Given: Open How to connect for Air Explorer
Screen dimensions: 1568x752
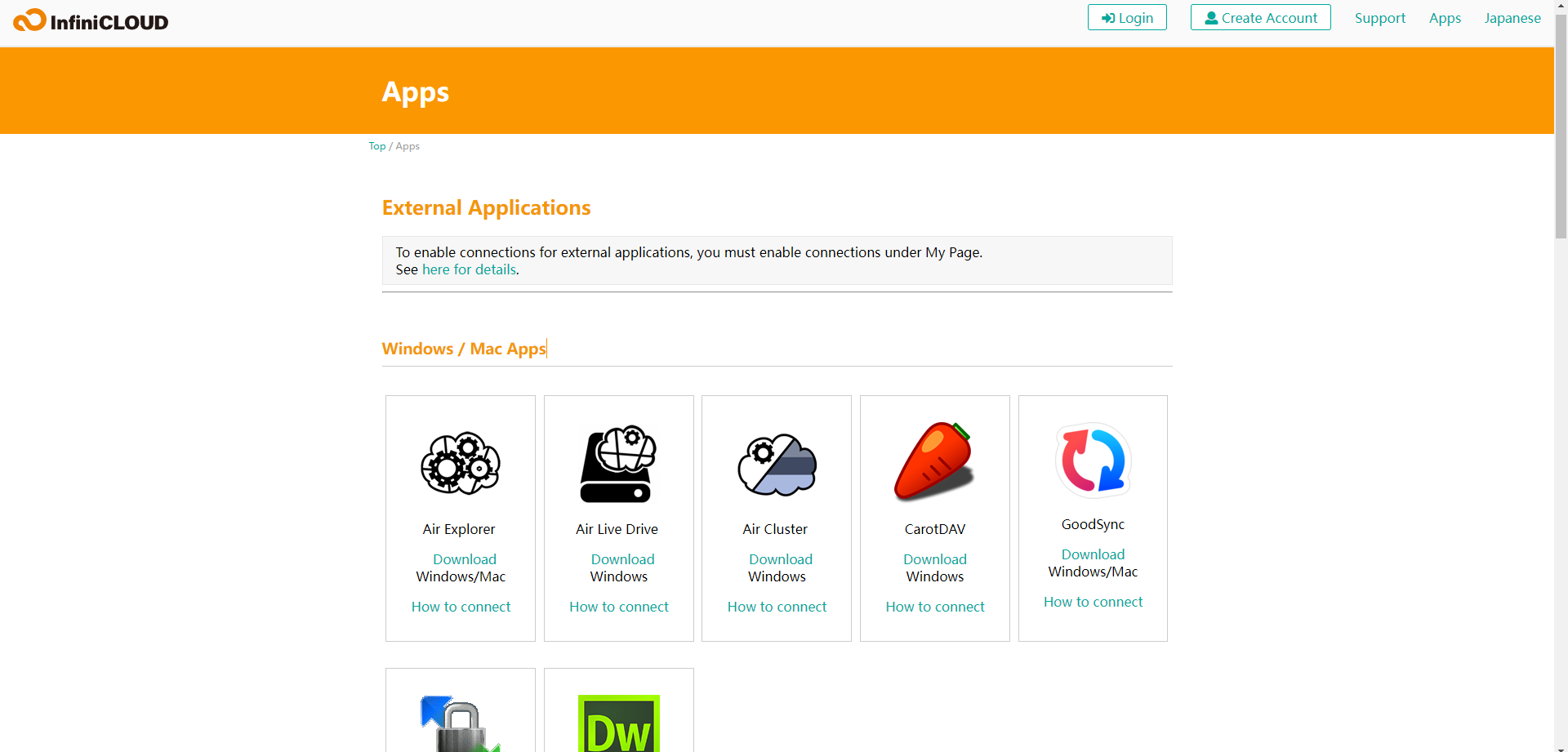Looking at the screenshot, I should (x=461, y=607).
